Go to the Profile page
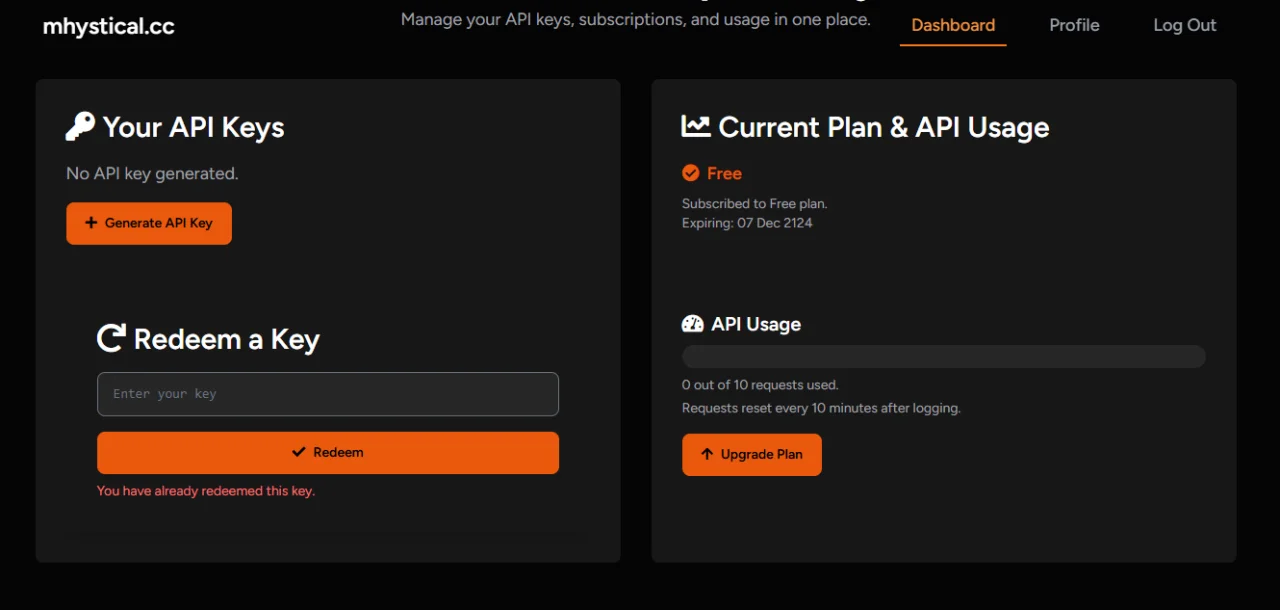The image size is (1280, 610). click(x=1074, y=25)
